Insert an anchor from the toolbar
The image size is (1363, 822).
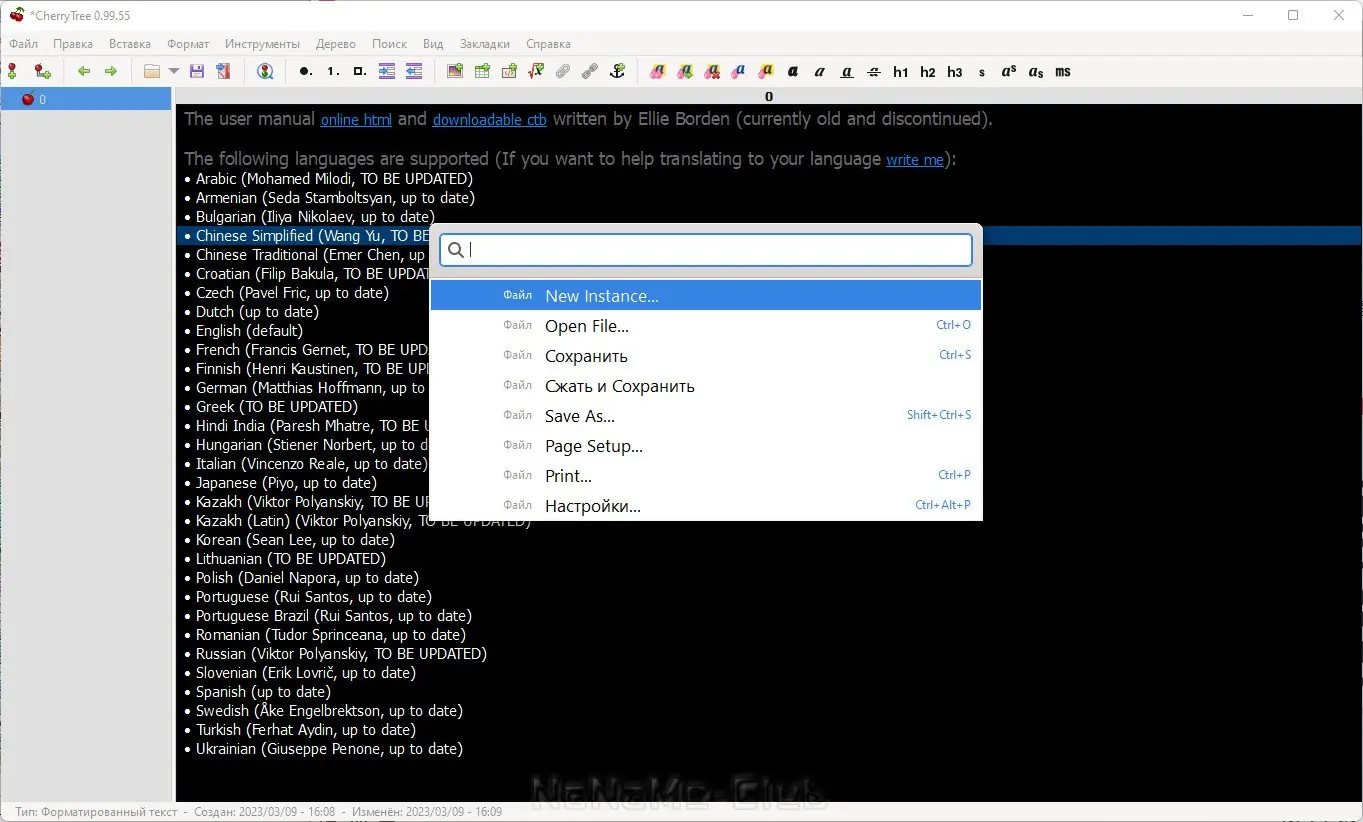click(617, 72)
